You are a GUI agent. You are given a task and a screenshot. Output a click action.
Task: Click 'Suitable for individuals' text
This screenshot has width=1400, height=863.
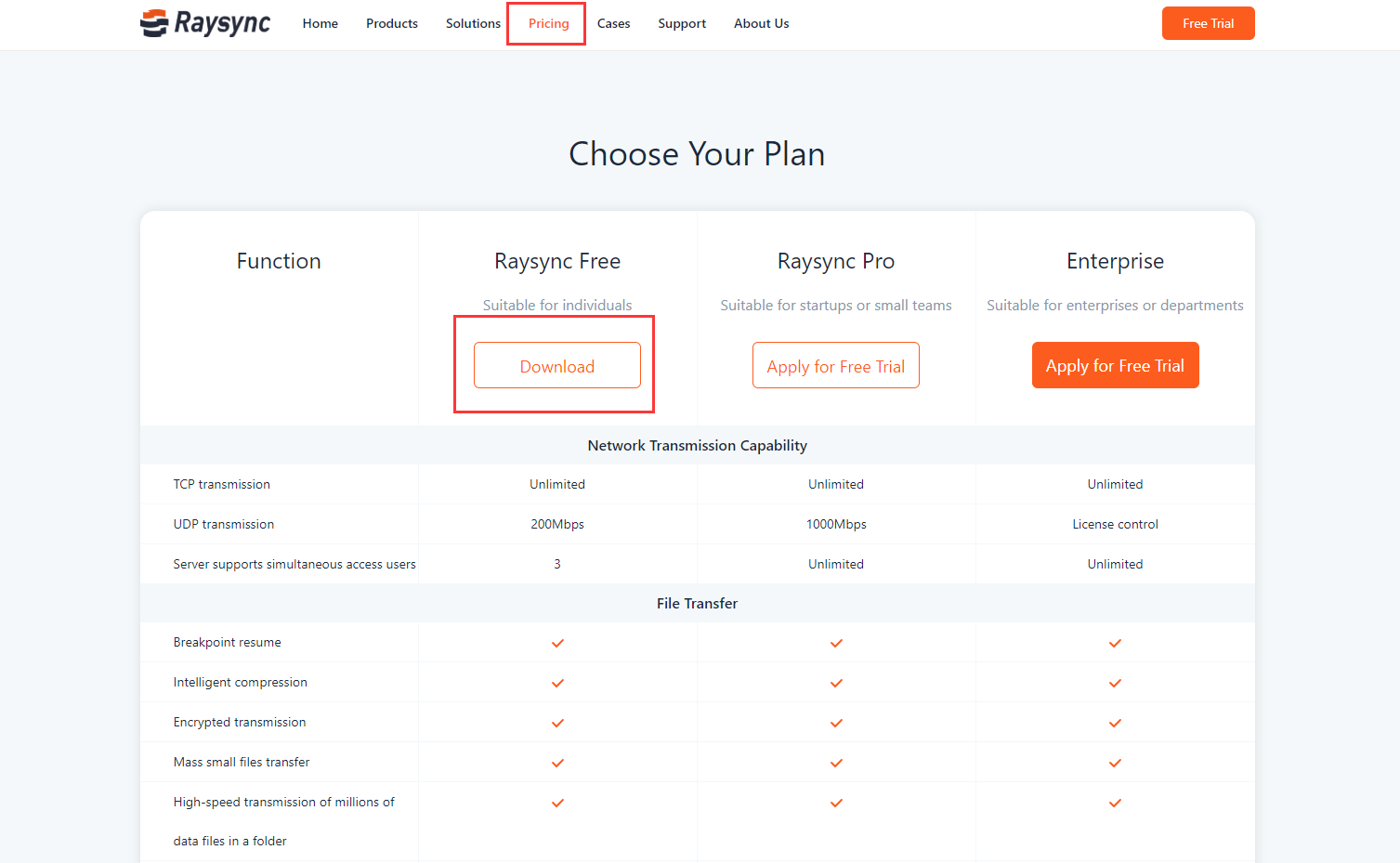coord(557,305)
